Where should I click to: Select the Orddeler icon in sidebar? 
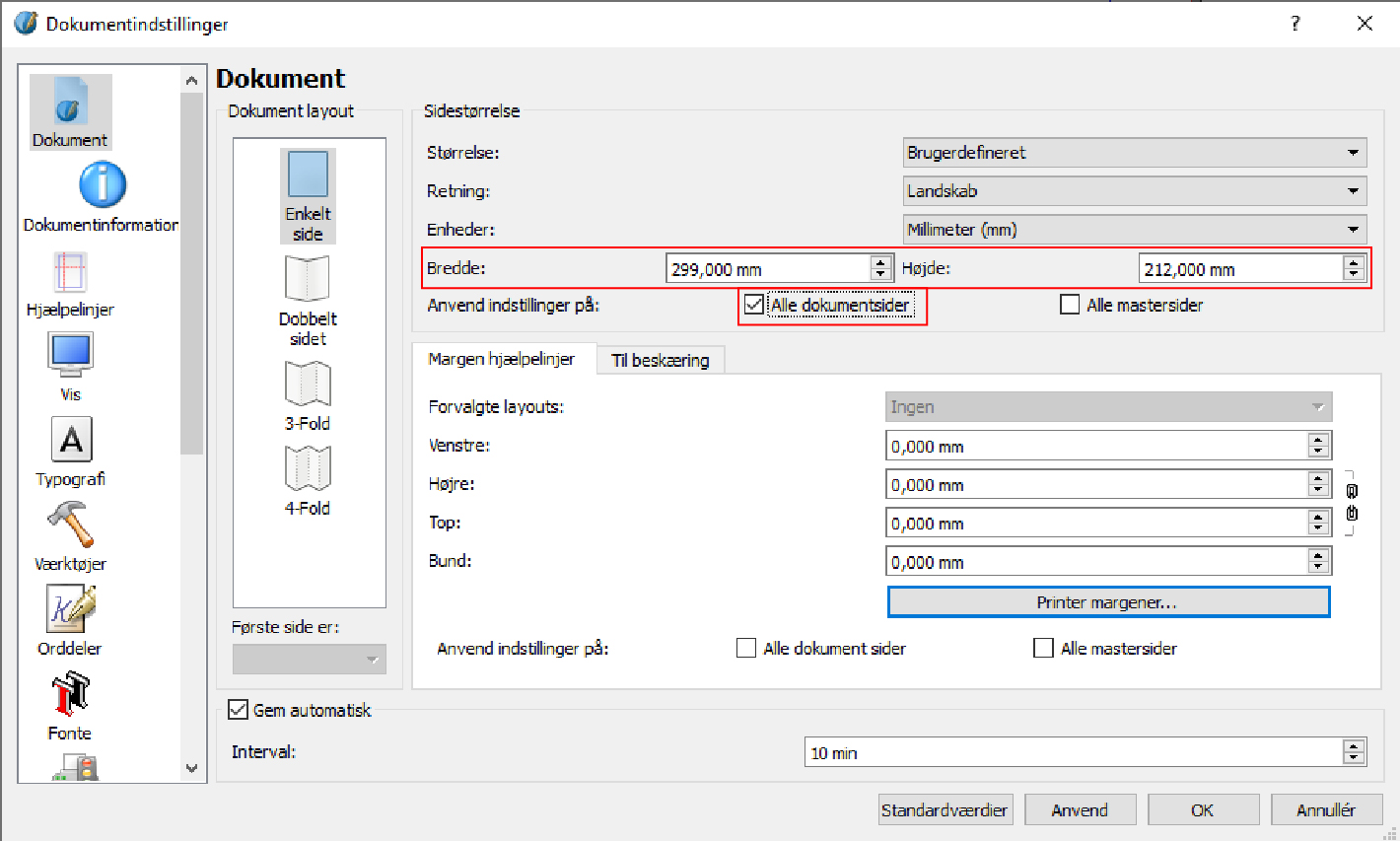coord(70,608)
